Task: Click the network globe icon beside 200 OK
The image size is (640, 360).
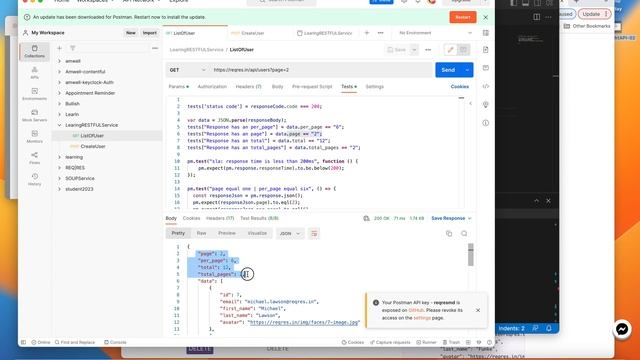Action: tap(367, 218)
